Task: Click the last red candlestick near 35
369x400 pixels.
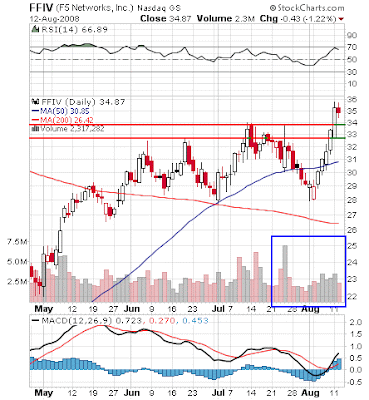Action: pyautogui.click(x=339, y=110)
